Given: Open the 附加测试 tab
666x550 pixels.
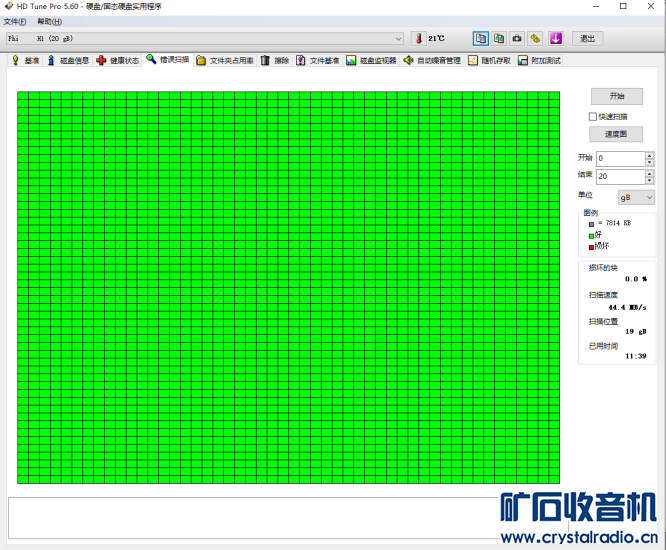Looking at the screenshot, I should click(540, 60).
